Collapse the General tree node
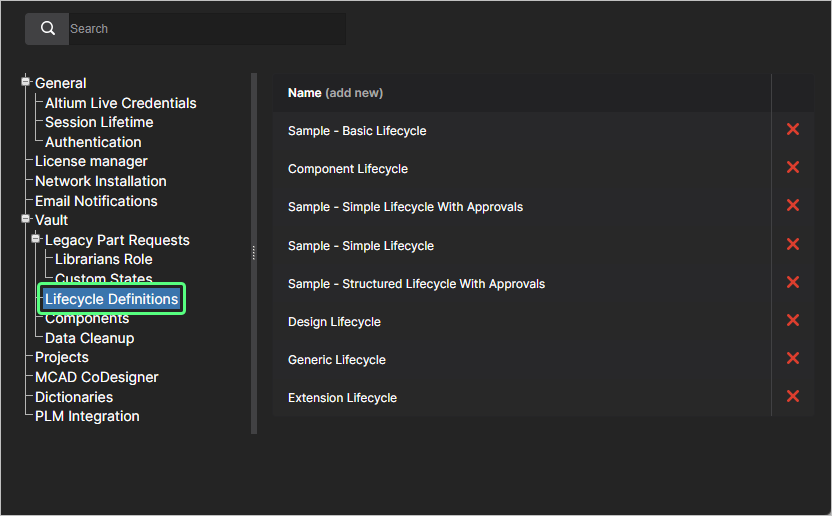832x516 pixels. (26, 82)
